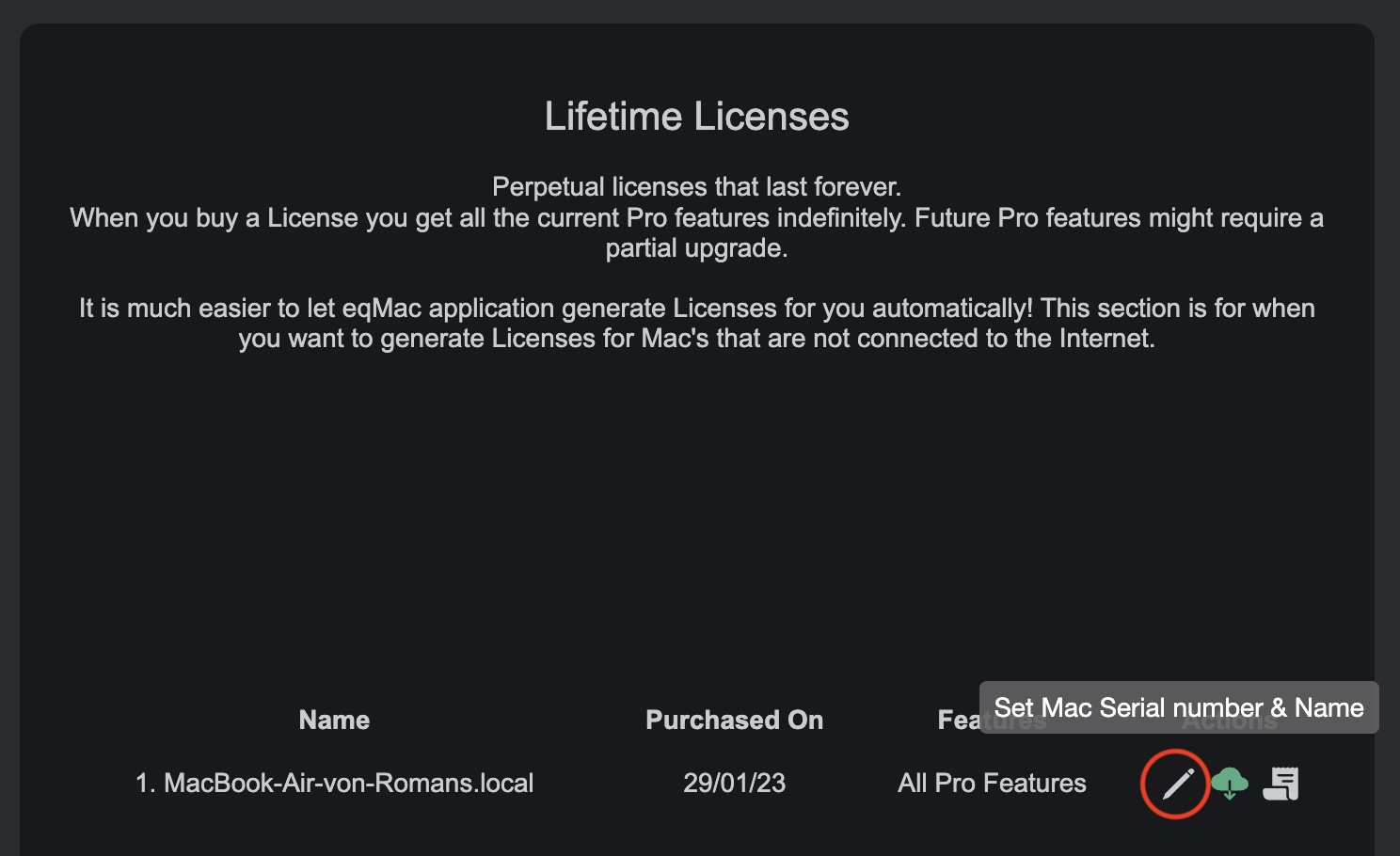Image resolution: width=1400 pixels, height=856 pixels.
Task: Click the perpetual licenses description text
Action: pyautogui.click(x=696, y=216)
